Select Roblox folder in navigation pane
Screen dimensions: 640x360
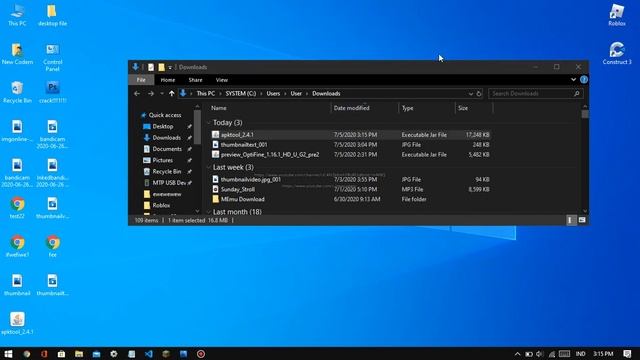[161, 205]
